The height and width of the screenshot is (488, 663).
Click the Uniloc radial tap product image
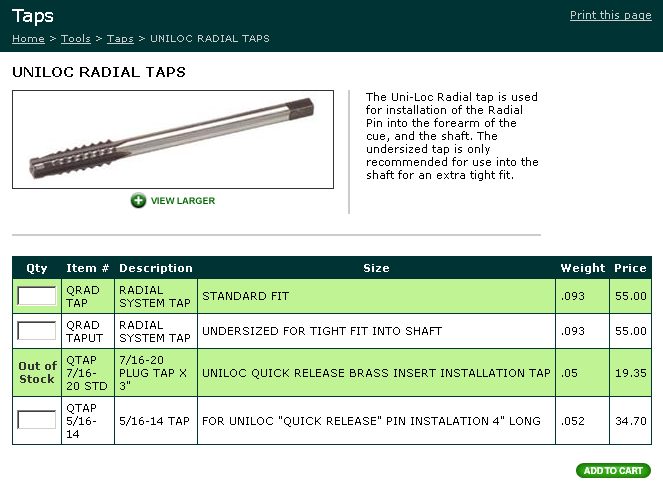(x=172, y=139)
